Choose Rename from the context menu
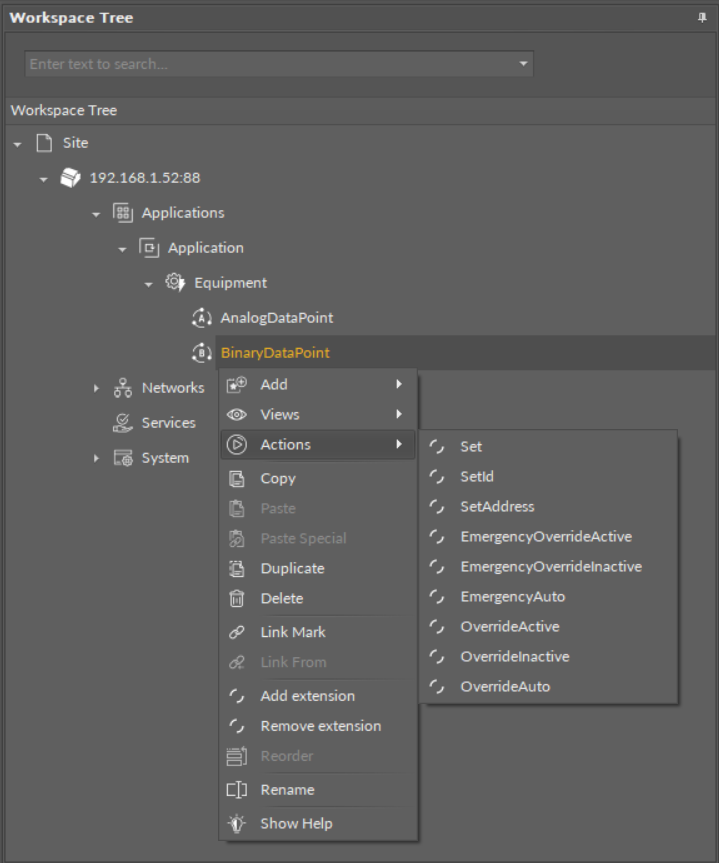The height and width of the screenshot is (863, 719). coord(287,790)
